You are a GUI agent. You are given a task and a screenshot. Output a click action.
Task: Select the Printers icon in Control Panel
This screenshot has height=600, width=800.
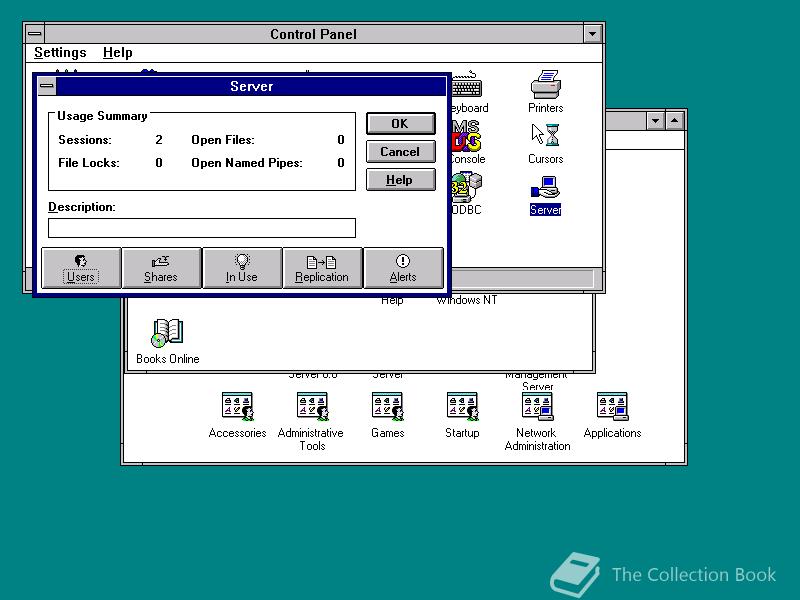point(545,92)
